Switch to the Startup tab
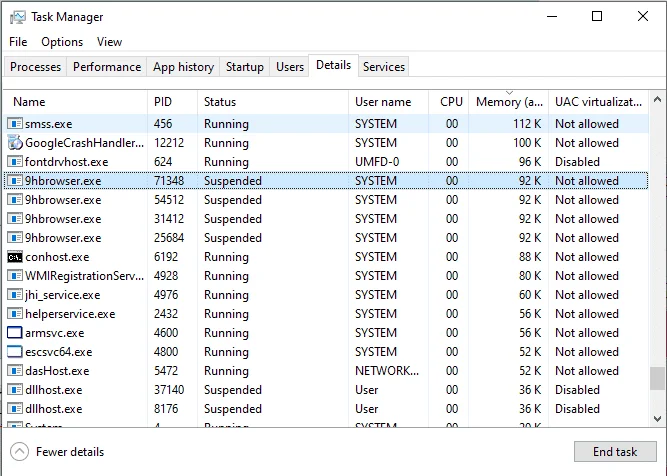 (x=245, y=67)
